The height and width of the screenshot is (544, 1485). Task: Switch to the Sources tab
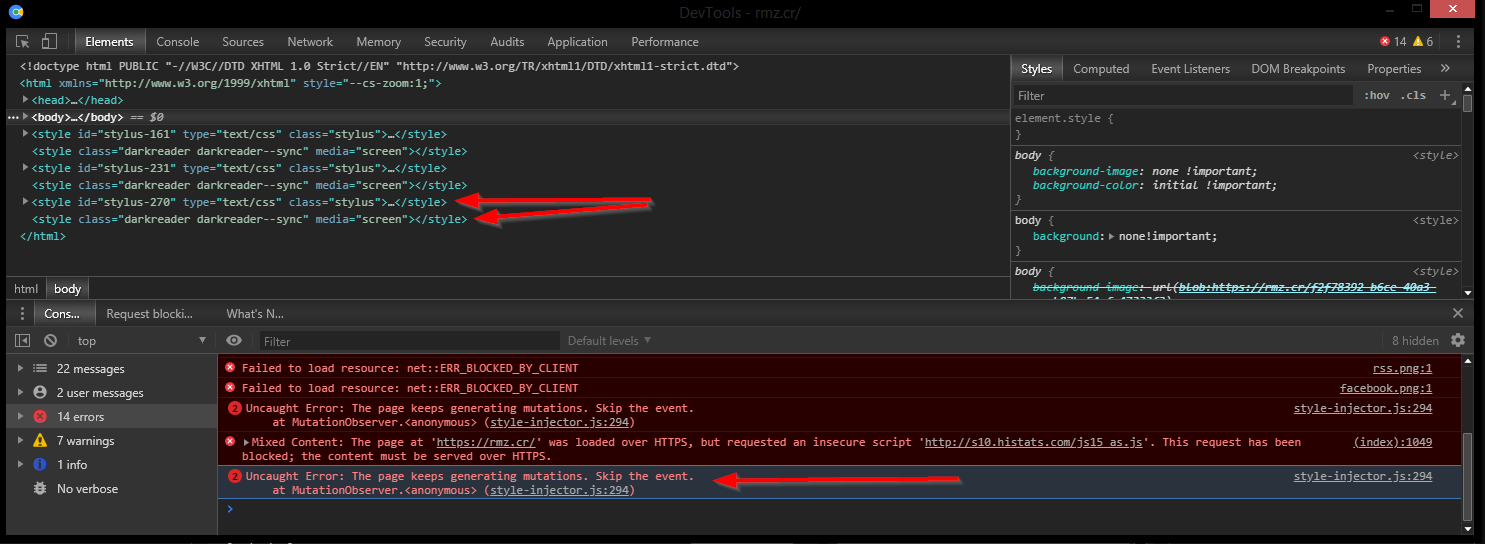243,41
